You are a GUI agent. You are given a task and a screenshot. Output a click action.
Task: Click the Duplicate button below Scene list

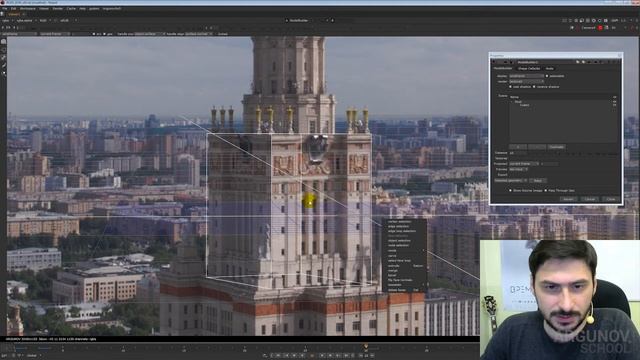point(556,147)
